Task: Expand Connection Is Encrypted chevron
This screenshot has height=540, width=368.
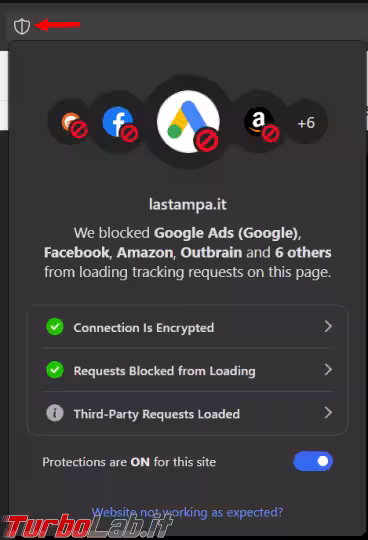Action: (328, 326)
